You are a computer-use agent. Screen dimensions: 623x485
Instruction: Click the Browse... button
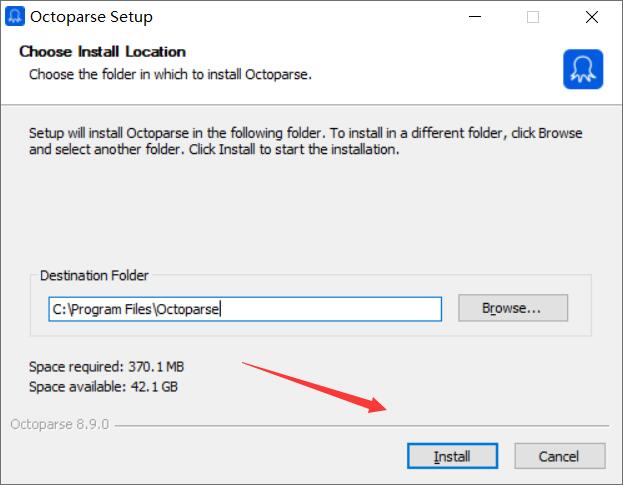pos(512,308)
